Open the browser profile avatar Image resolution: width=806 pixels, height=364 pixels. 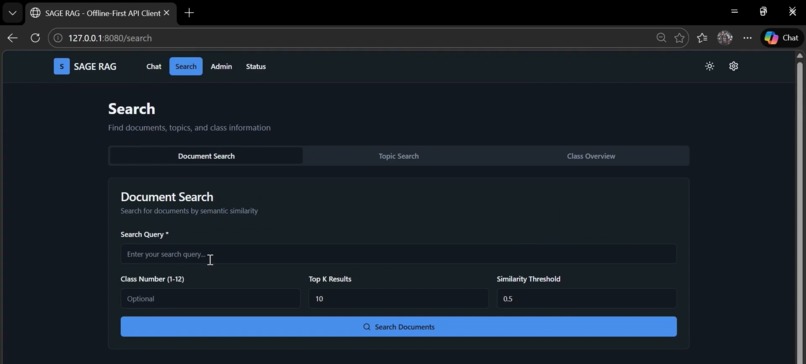[725, 38]
